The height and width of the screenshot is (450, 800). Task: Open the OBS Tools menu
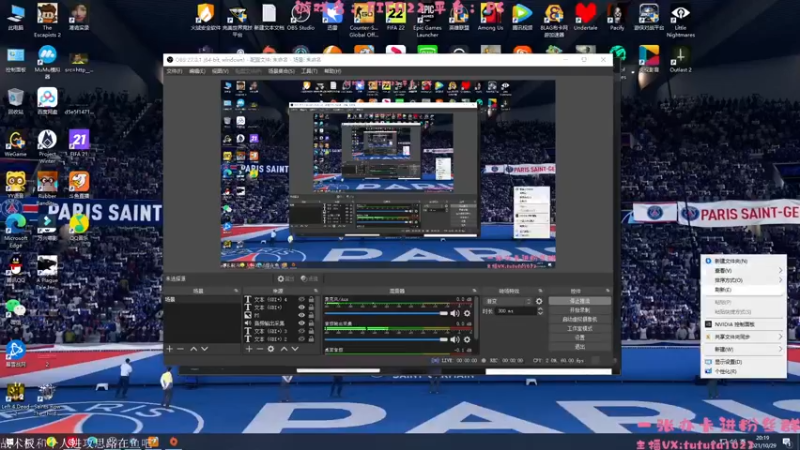point(309,71)
